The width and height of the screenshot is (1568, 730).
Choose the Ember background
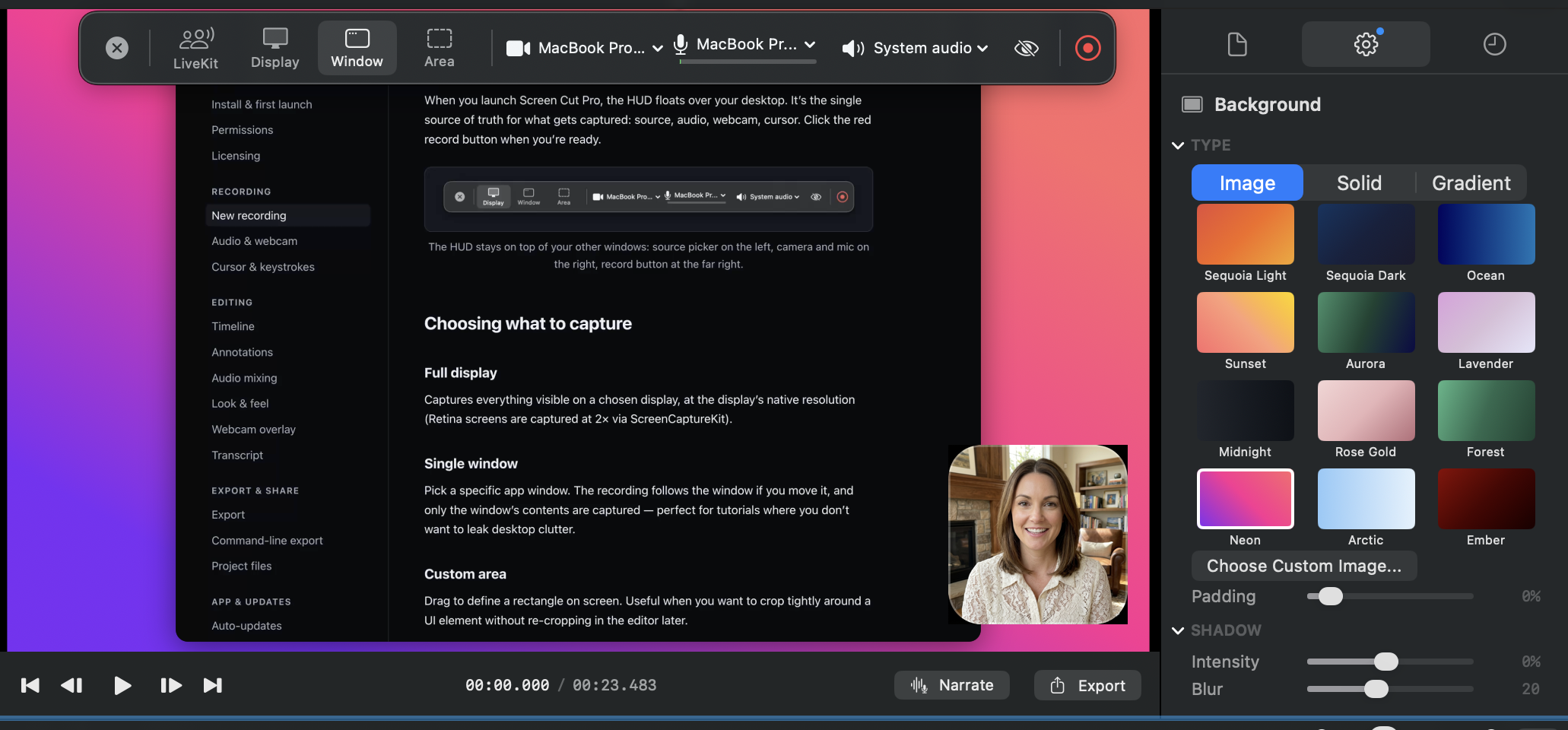[1486, 499]
